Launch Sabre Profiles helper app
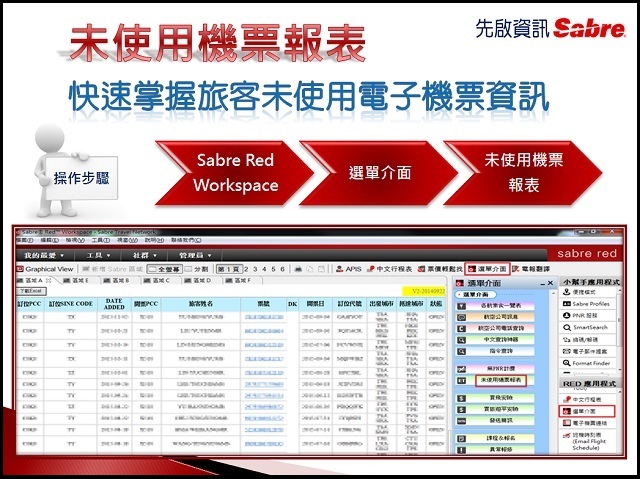 pos(586,304)
